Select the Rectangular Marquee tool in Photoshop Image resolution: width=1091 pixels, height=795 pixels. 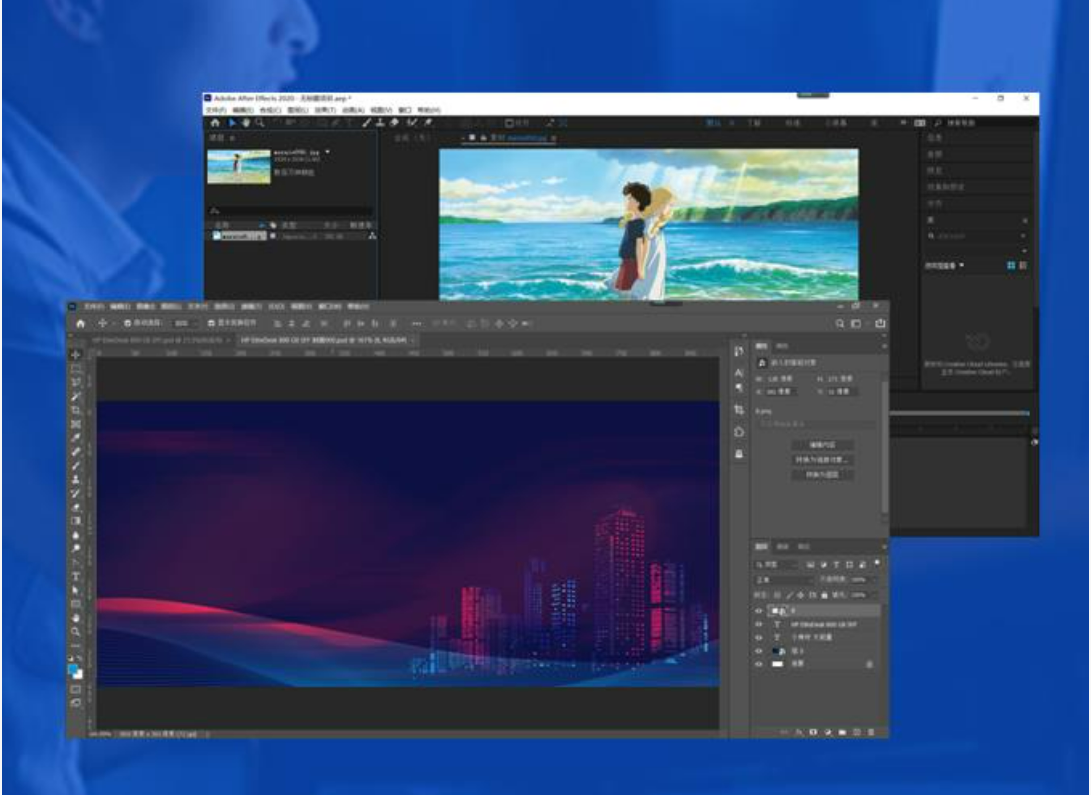point(76,369)
